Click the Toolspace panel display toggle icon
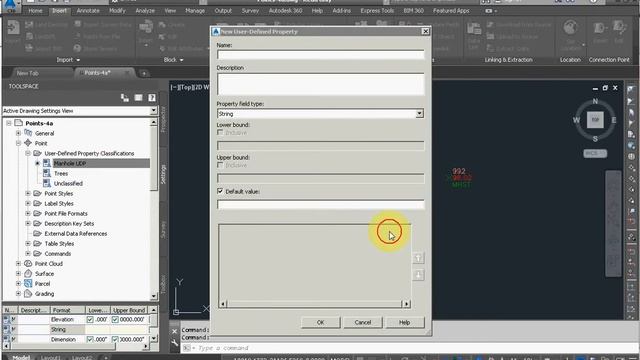Screen dimensions: 640x360 point(138,98)
